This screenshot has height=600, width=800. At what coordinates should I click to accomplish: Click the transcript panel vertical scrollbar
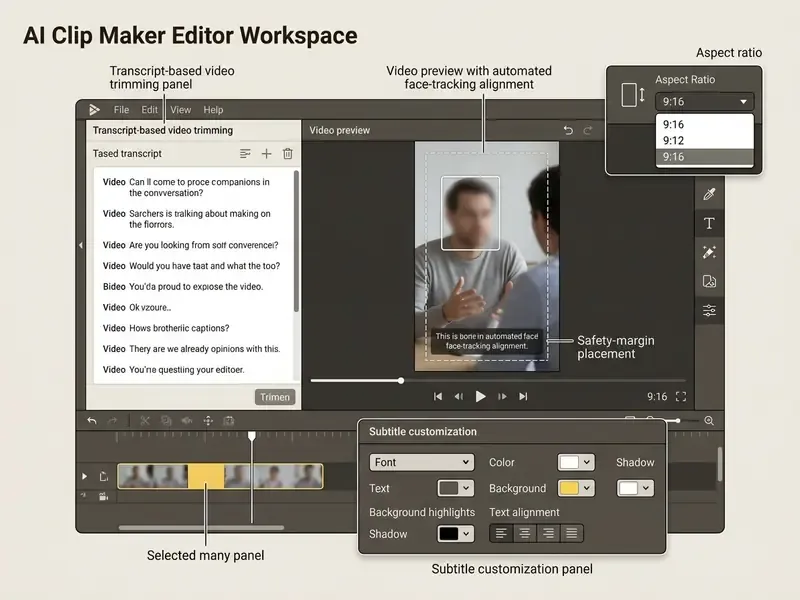(296, 241)
